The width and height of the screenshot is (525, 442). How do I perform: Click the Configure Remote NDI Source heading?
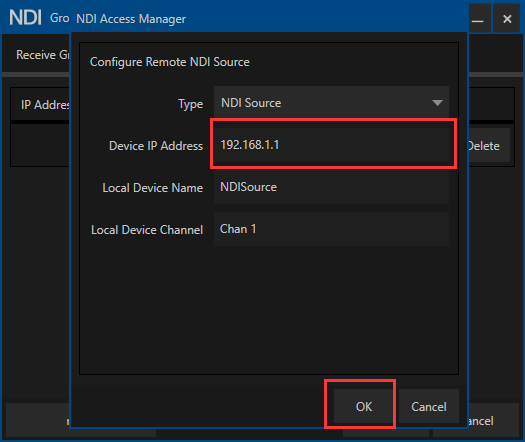click(170, 62)
